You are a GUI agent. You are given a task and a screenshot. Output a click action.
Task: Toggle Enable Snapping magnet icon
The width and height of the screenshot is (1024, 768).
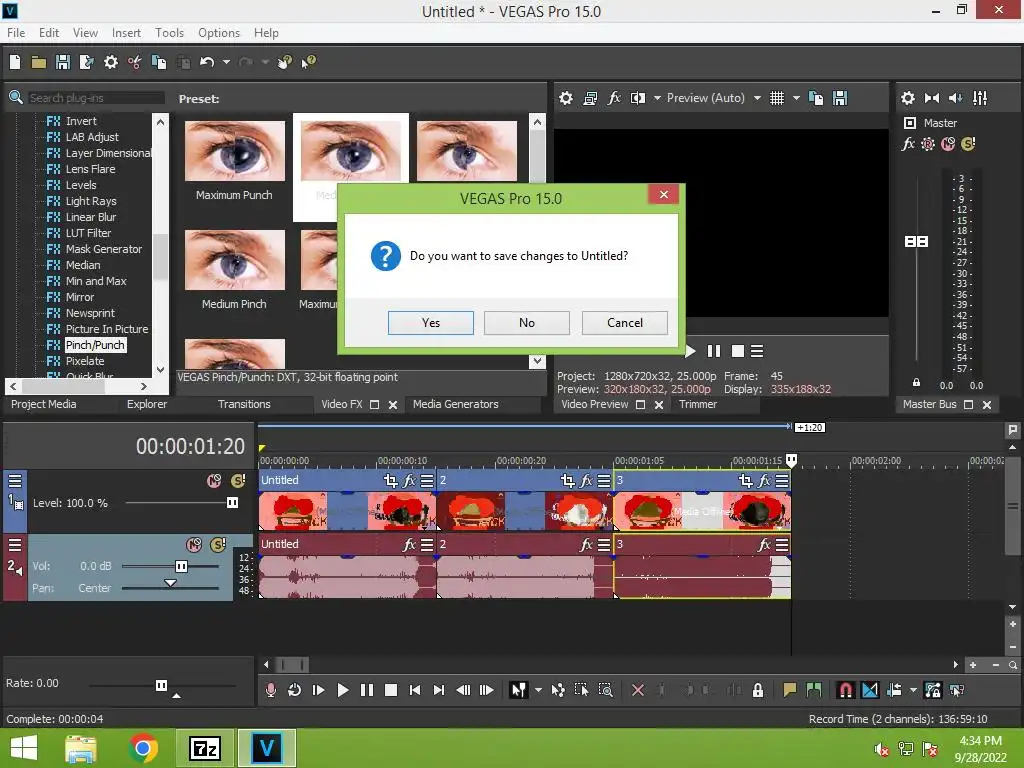coord(845,690)
